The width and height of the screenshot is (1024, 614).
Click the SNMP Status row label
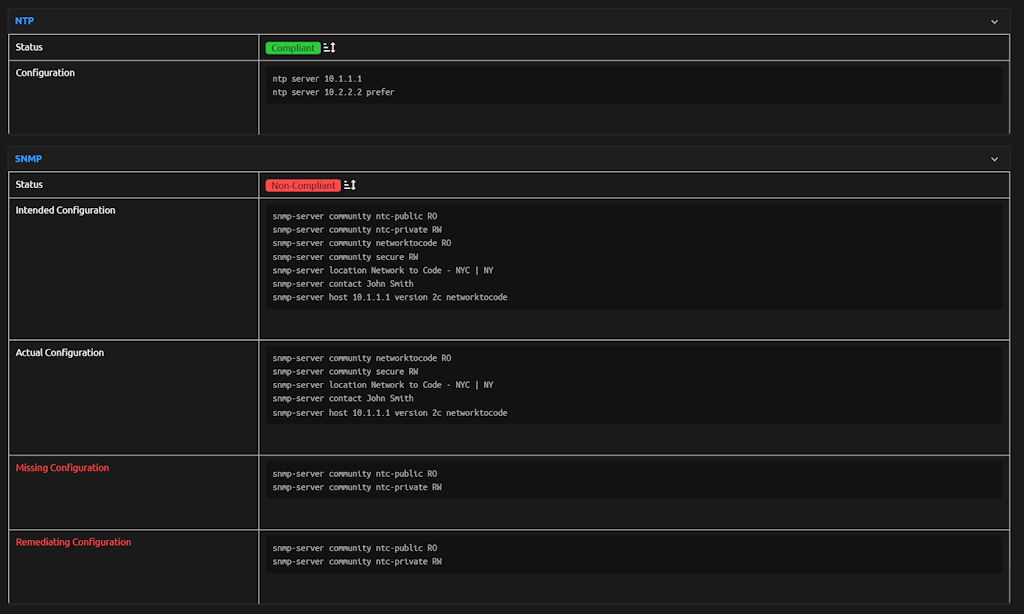[29, 184]
